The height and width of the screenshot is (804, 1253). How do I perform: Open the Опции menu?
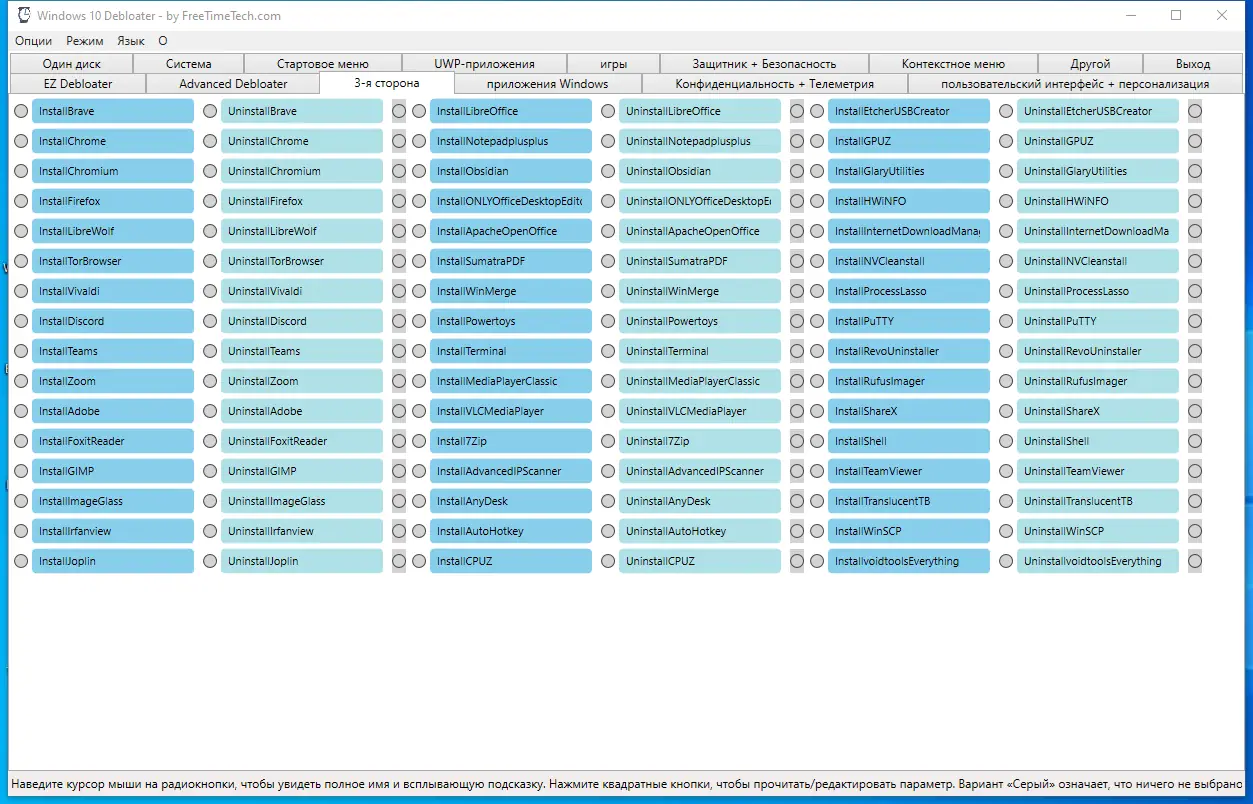[34, 41]
